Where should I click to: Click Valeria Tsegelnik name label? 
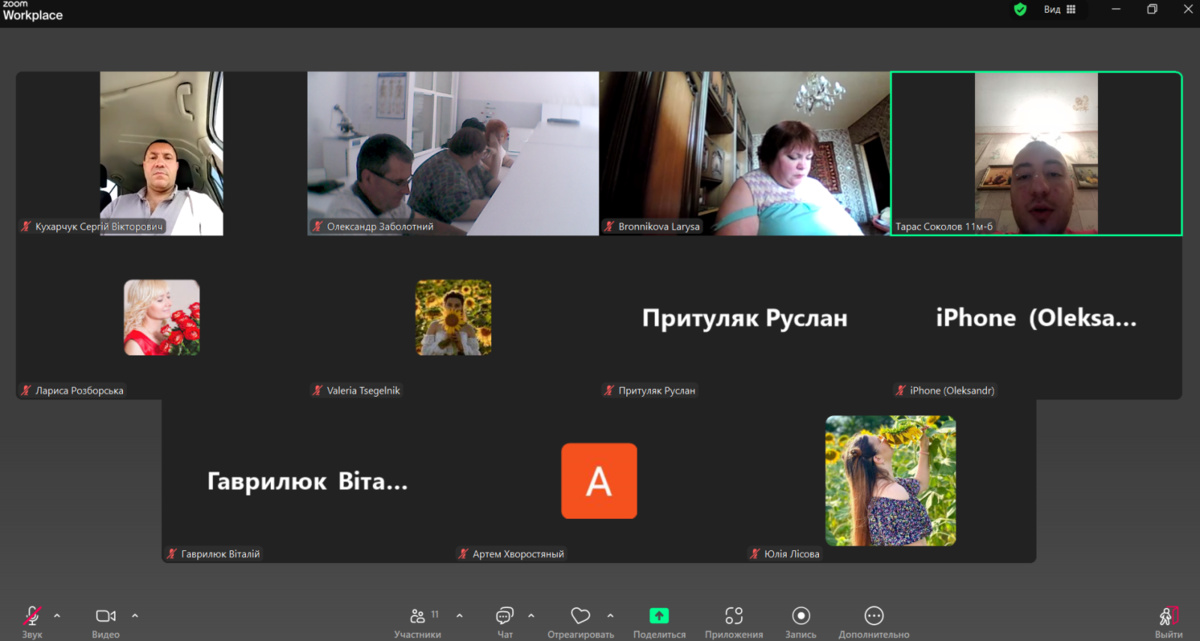tap(363, 391)
